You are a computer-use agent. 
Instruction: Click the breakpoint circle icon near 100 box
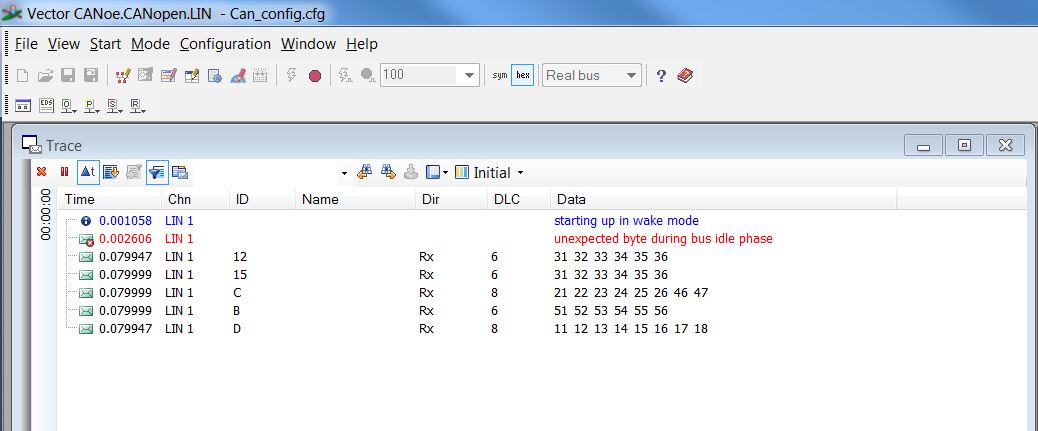pyautogui.click(x=368, y=75)
